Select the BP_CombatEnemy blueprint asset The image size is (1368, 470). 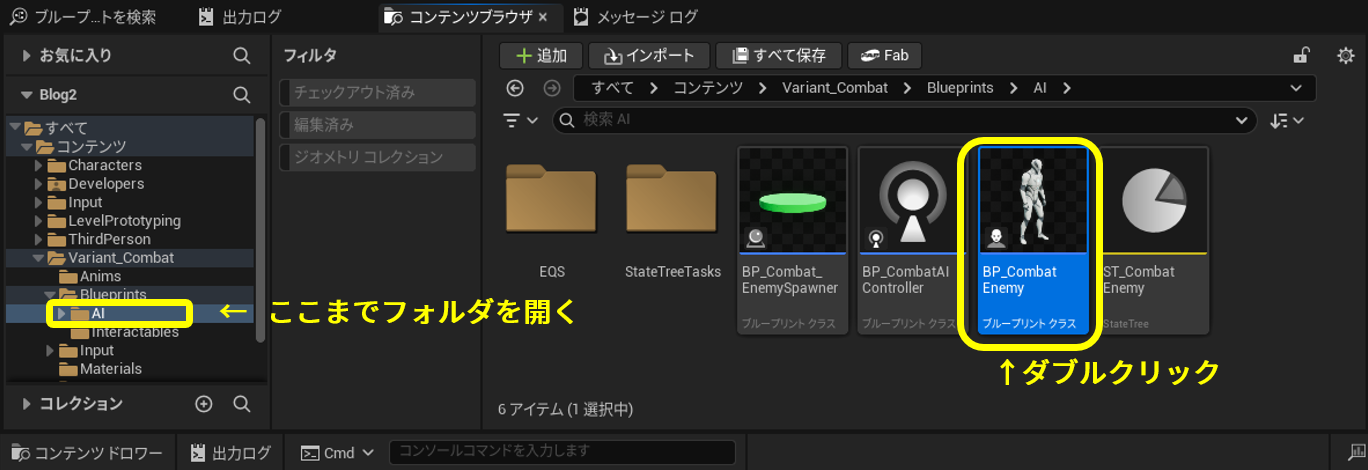1033,241
